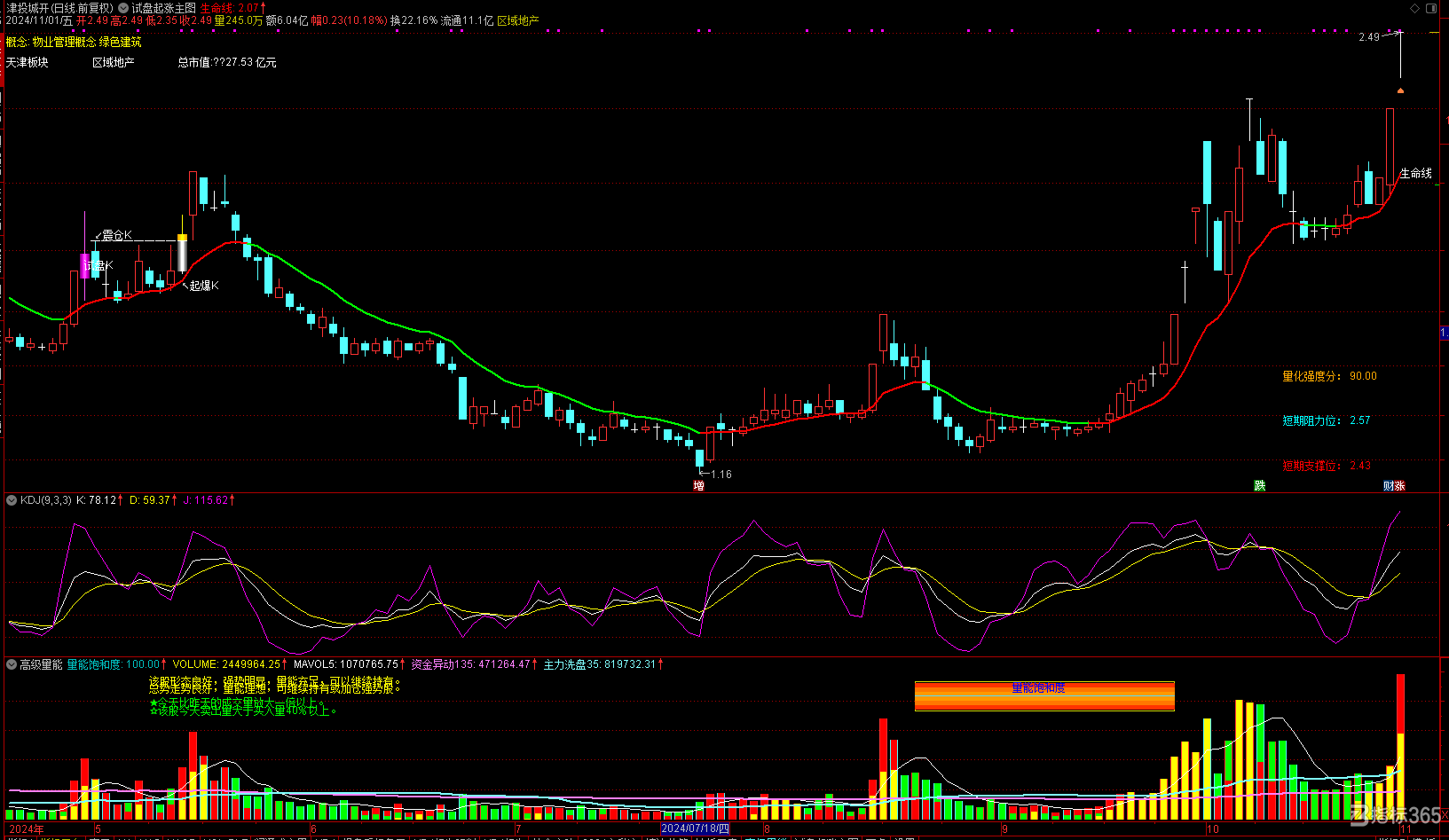Screen dimensions: 1449x840
Task: Click the 生命线: 2.07 value in header
Action: [230, 8]
